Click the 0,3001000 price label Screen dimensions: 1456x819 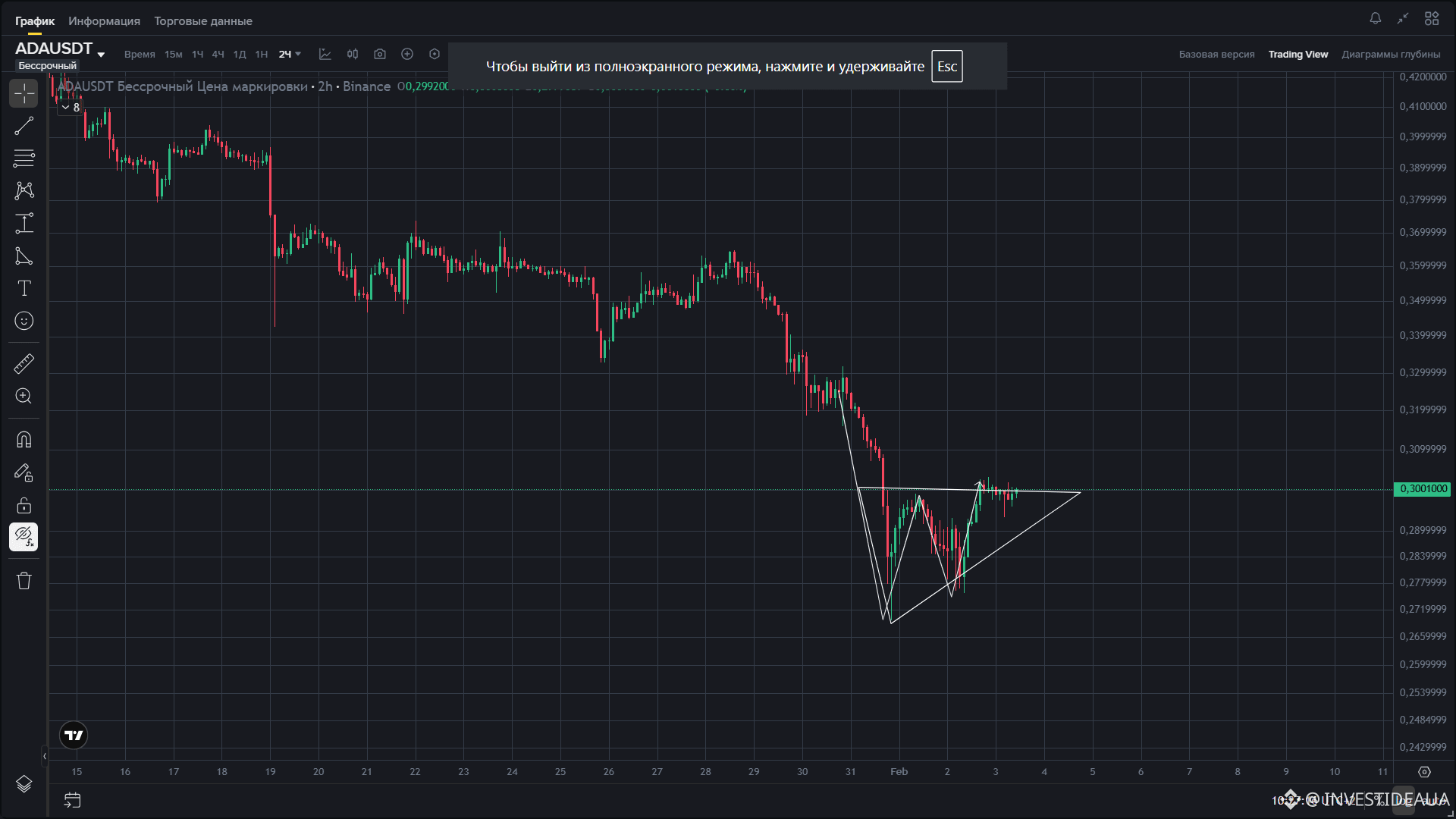coord(1422,489)
